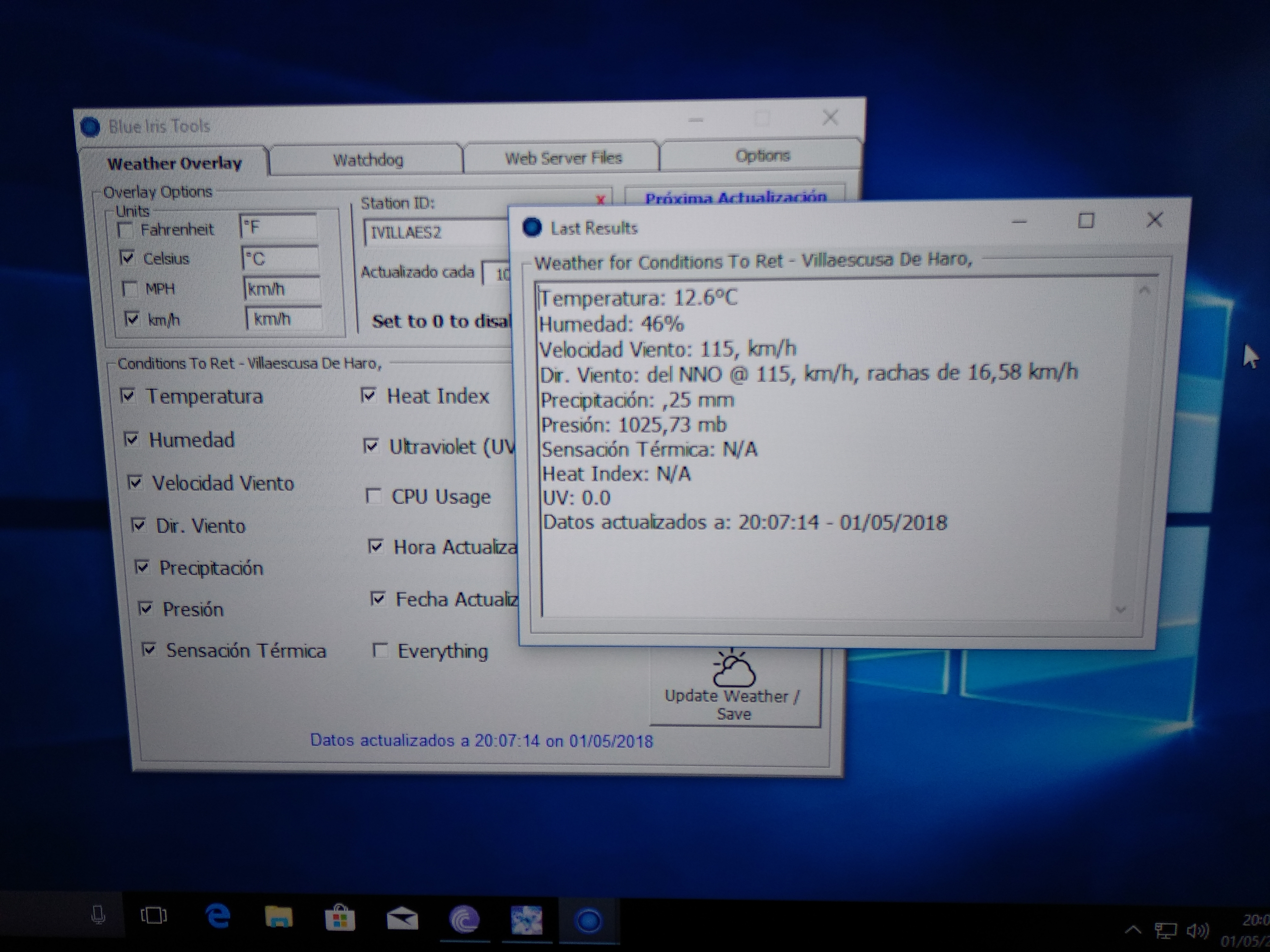Click the Blue Iris Tools taskbar icon
Screen dimensions: 1270x952
[589, 922]
